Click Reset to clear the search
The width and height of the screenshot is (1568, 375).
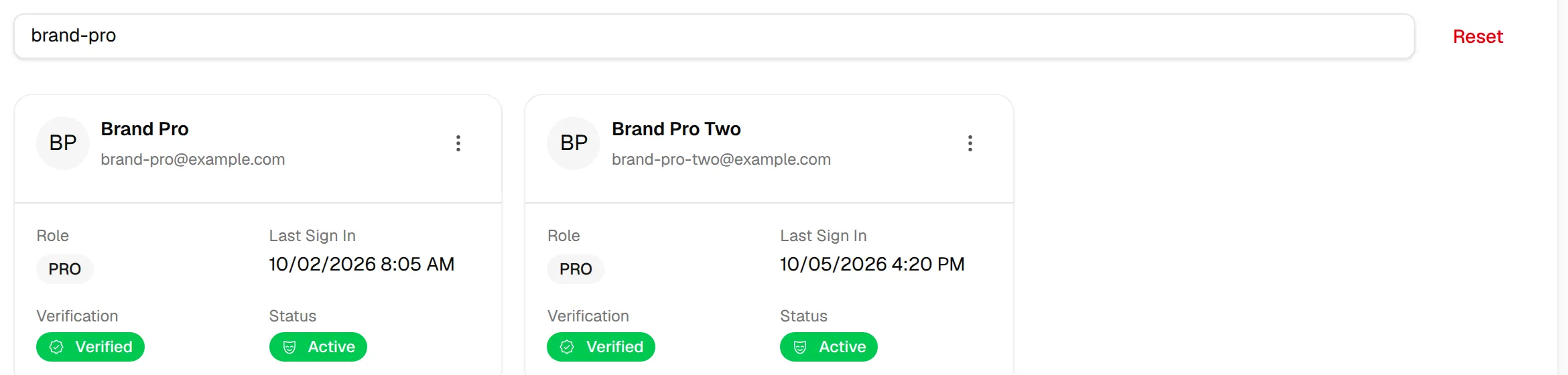point(1478,36)
